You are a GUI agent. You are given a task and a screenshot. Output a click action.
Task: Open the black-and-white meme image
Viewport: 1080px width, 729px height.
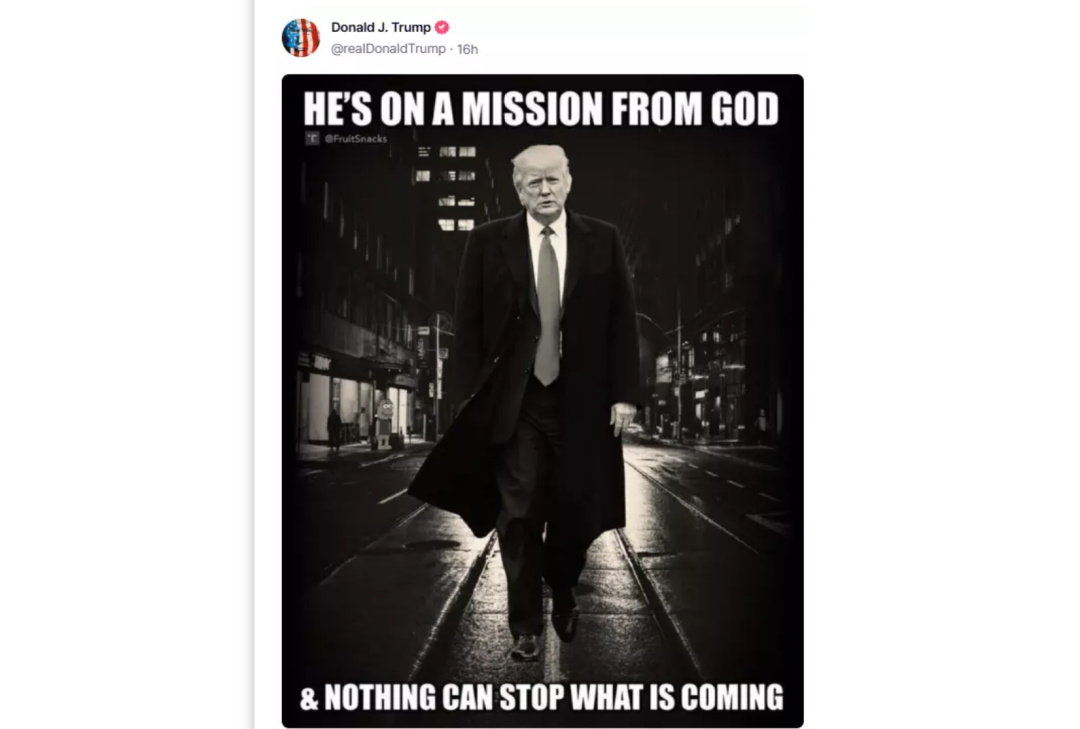tap(543, 401)
